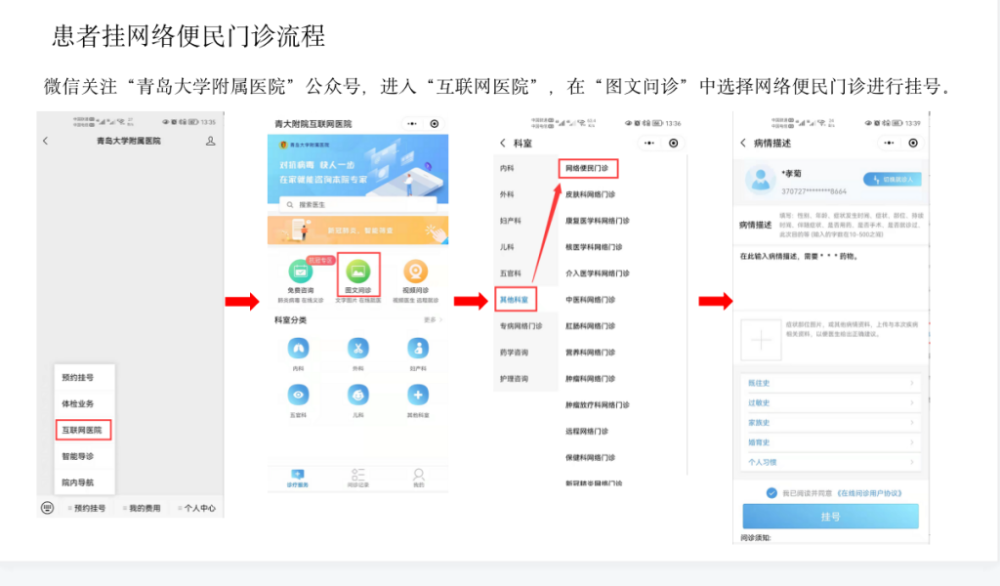
Task: Expand the 婚育史 row
Action: (830, 443)
